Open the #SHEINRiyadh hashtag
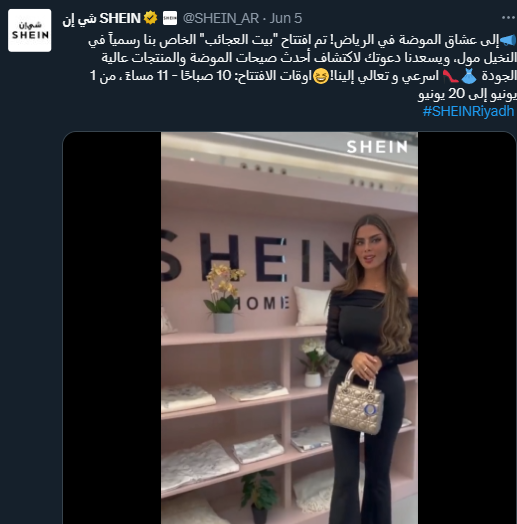Image resolution: width=517 pixels, height=524 pixels. pyautogui.click(x=468, y=111)
